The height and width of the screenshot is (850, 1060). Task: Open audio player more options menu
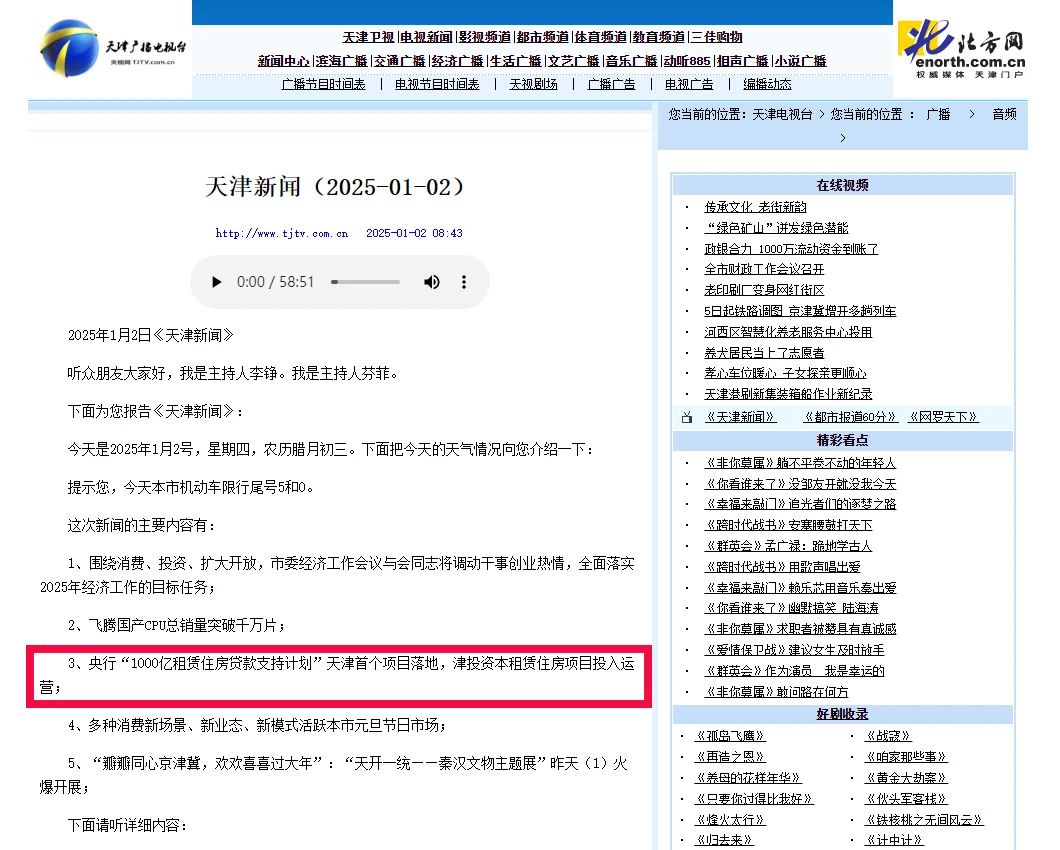pyautogui.click(x=464, y=282)
